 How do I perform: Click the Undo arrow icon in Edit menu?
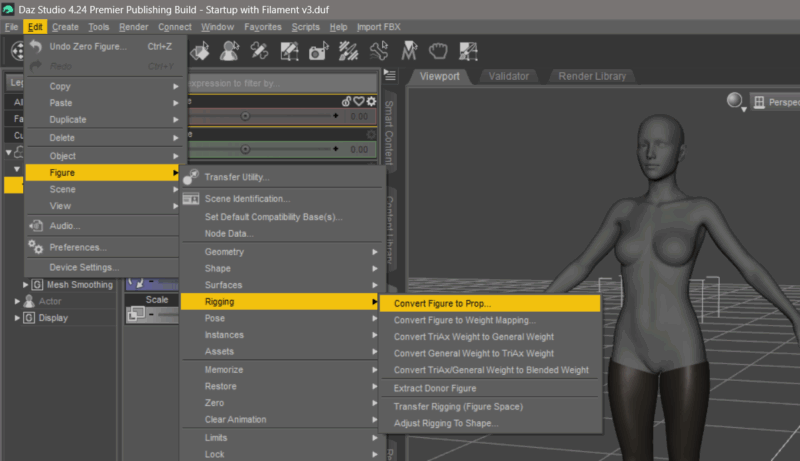coord(36,46)
